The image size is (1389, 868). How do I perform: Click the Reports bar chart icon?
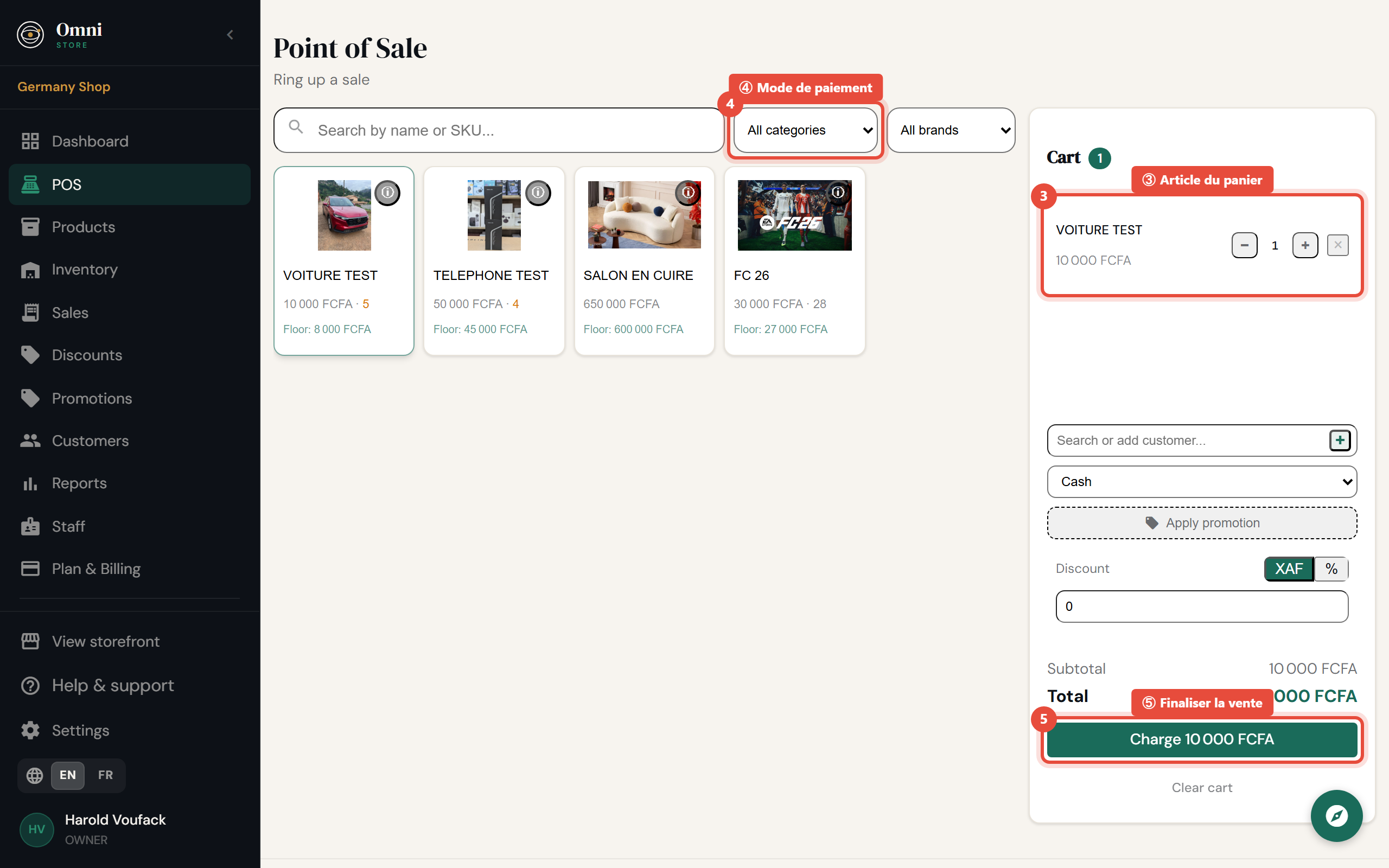pyautogui.click(x=30, y=483)
